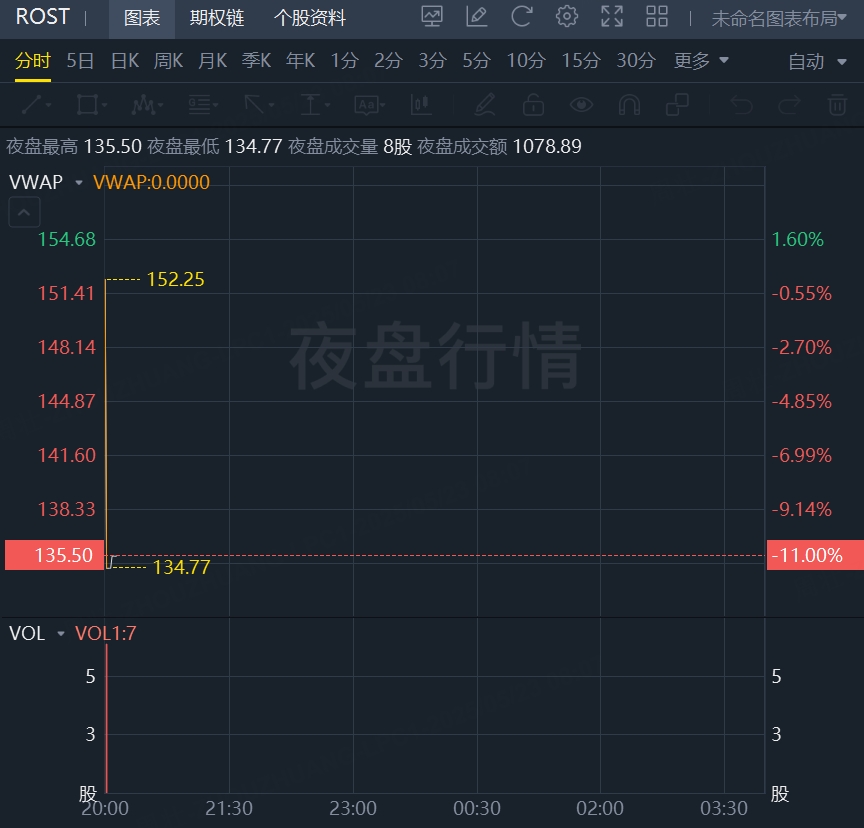Select the 日K timeframe

point(125,60)
